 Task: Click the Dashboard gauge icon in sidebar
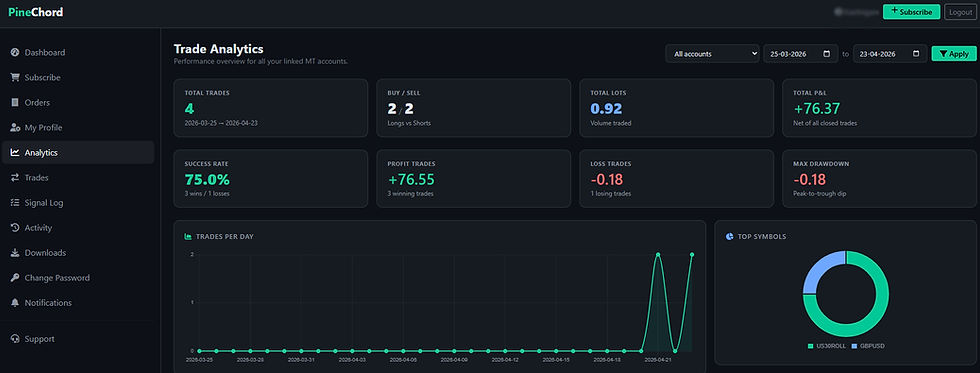click(15, 52)
